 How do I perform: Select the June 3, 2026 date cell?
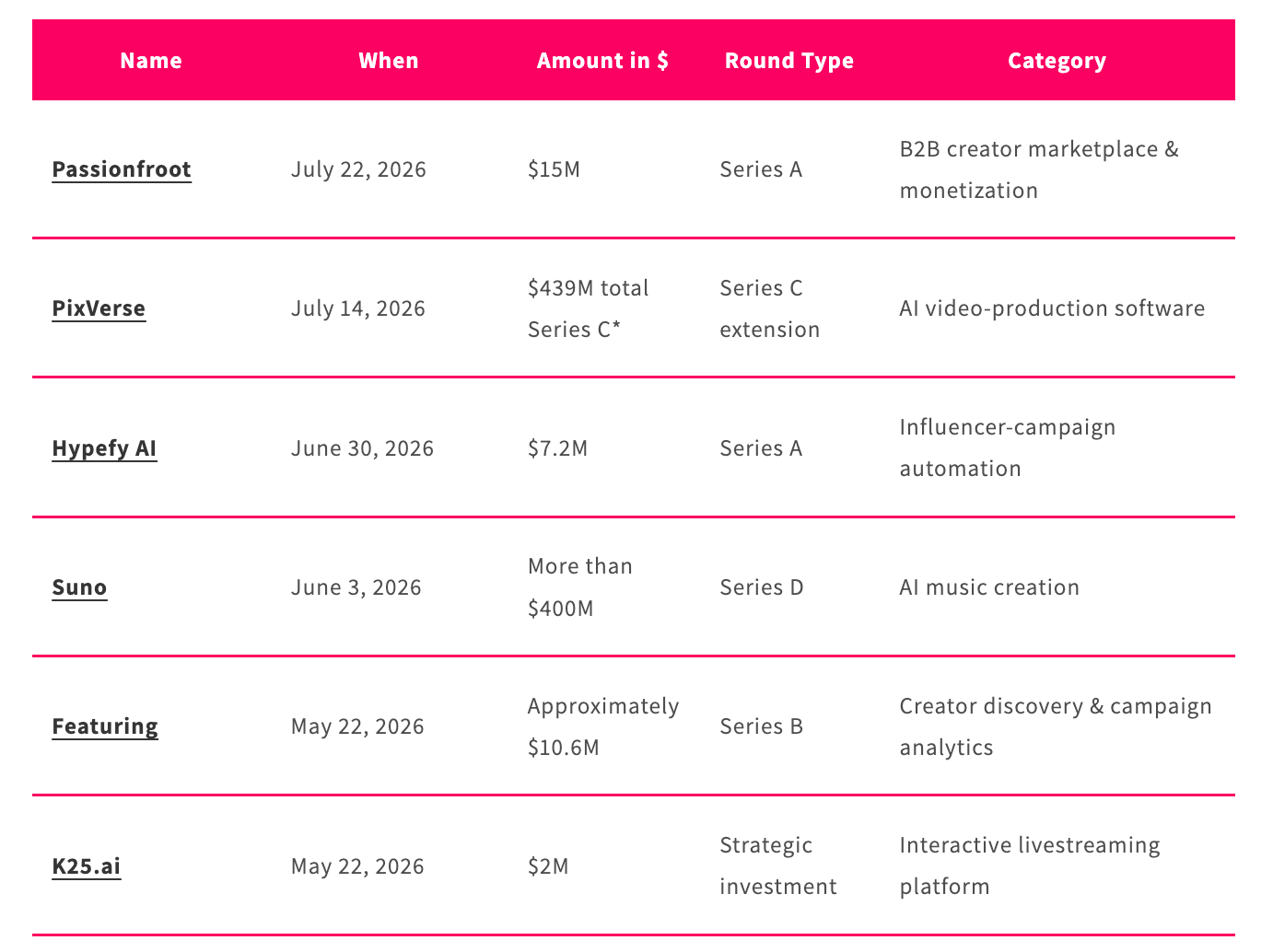[356, 587]
